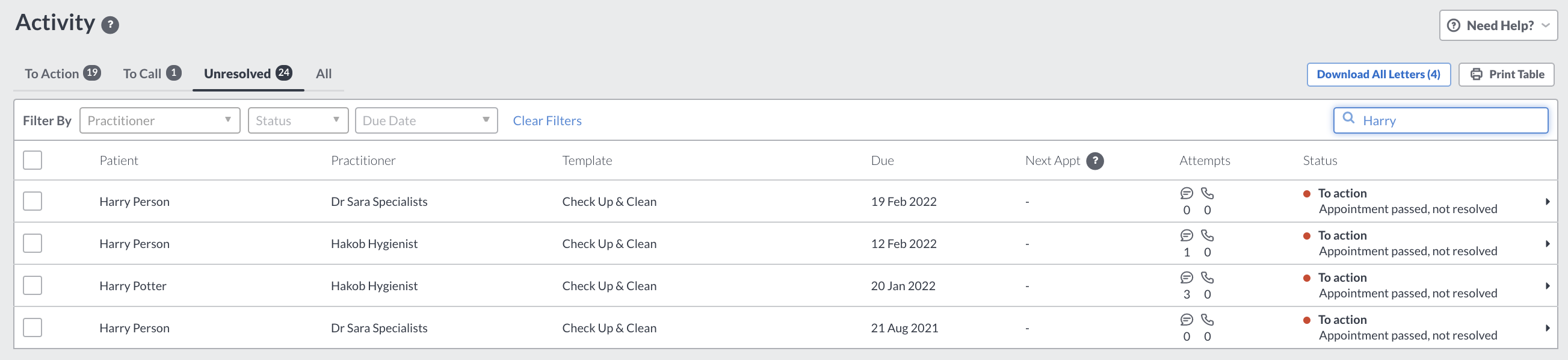Click the message attempts icon in Harry Potter row
This screenshot has width=1568, height=360.
pyautogui.click(x=1187, y=277)
